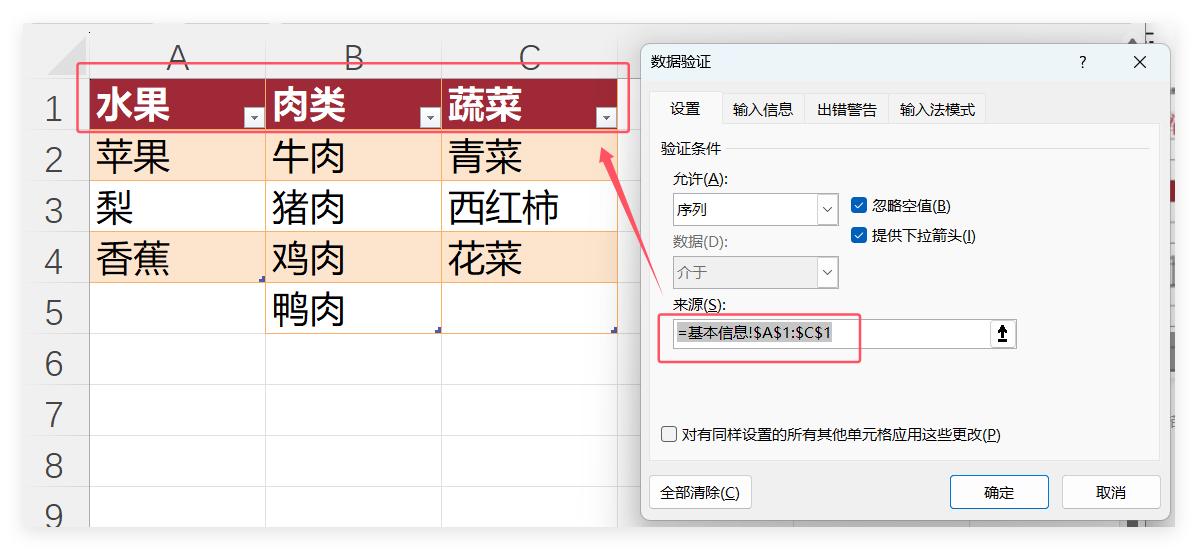
Task: Select the cell containing 香蕉
Action: pos(177,258)
